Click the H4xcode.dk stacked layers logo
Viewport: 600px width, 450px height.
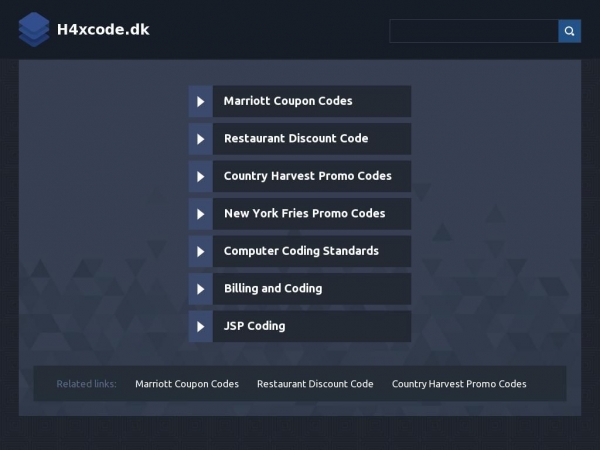click(x=34, y=29)
